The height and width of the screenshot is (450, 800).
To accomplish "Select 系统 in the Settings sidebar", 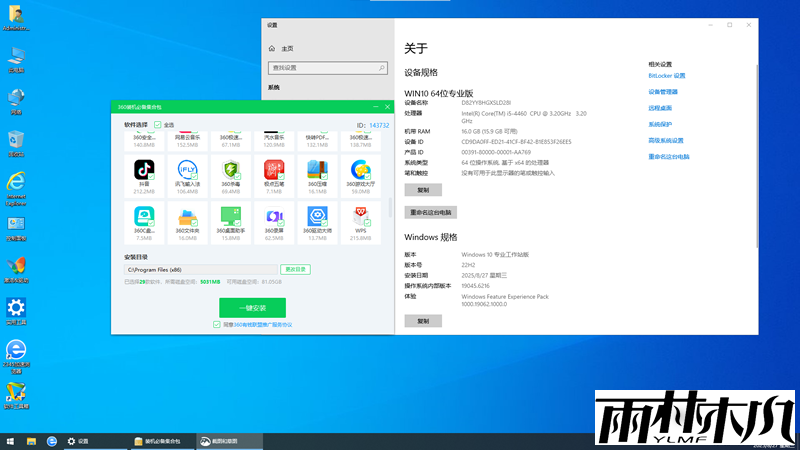I will coord(274,87).
